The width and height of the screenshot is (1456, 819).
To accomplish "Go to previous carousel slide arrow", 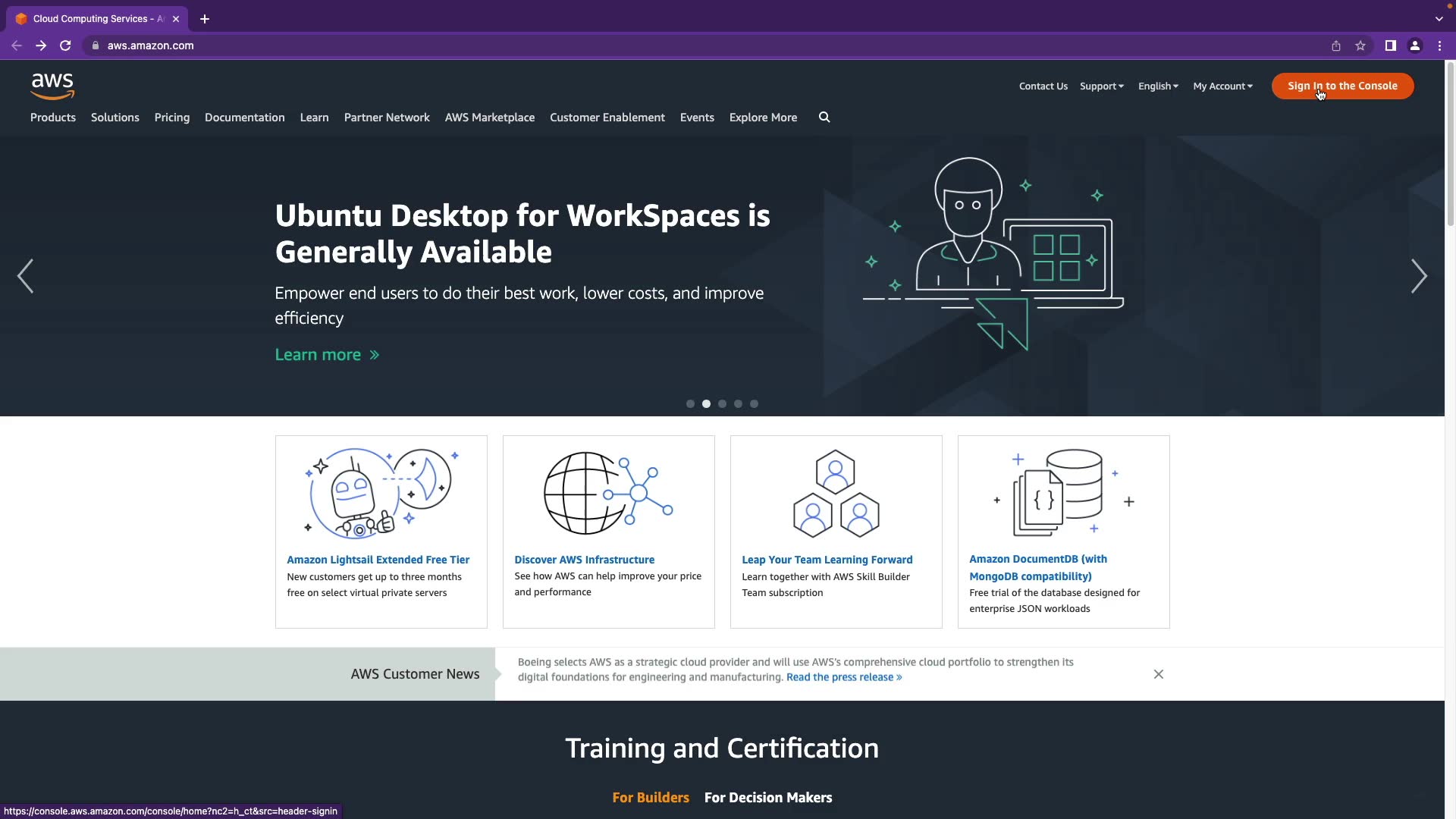I will tap(25, 276).
